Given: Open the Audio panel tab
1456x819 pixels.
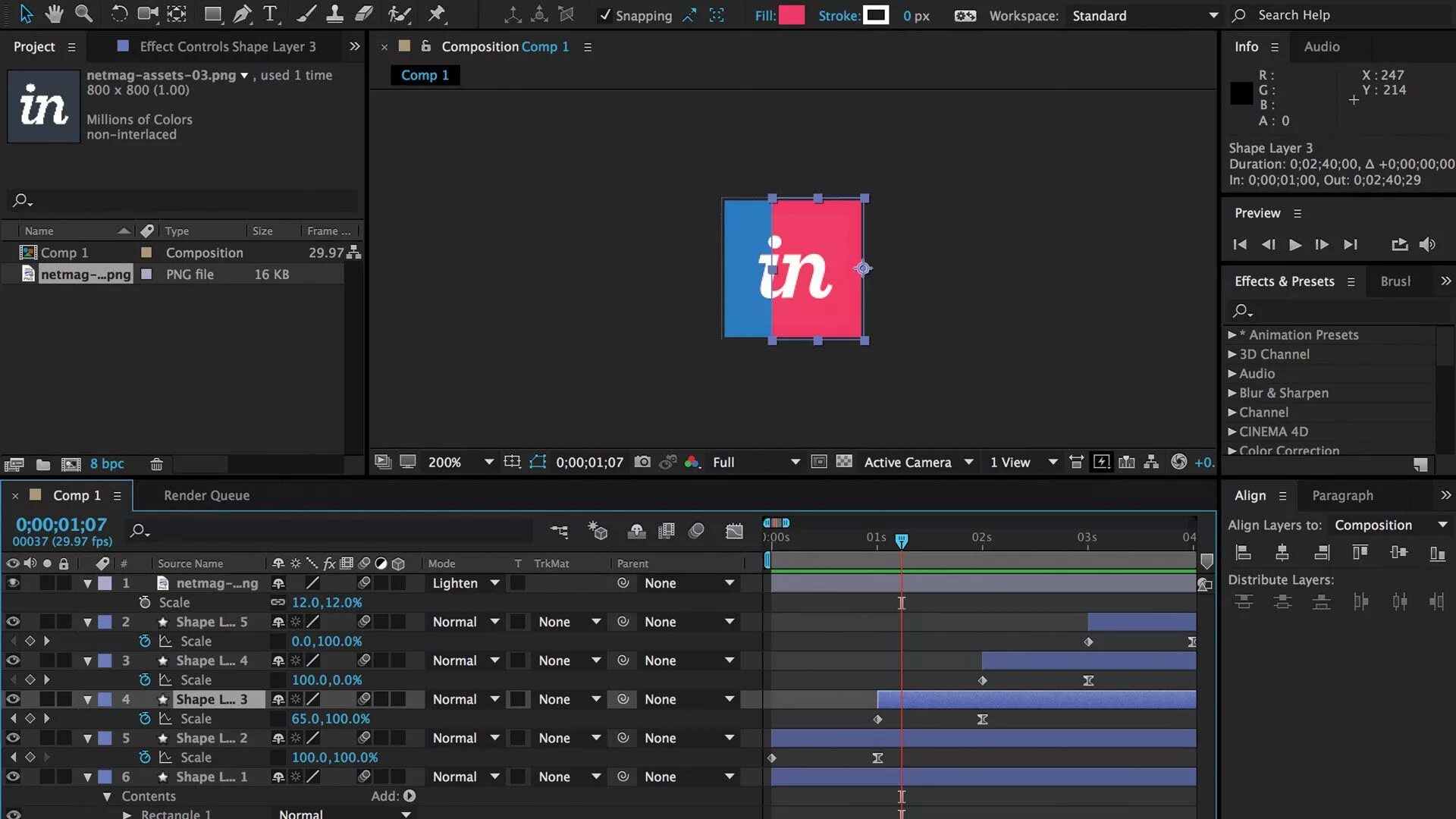Looking at the screenshot, I should point(1321,46).
